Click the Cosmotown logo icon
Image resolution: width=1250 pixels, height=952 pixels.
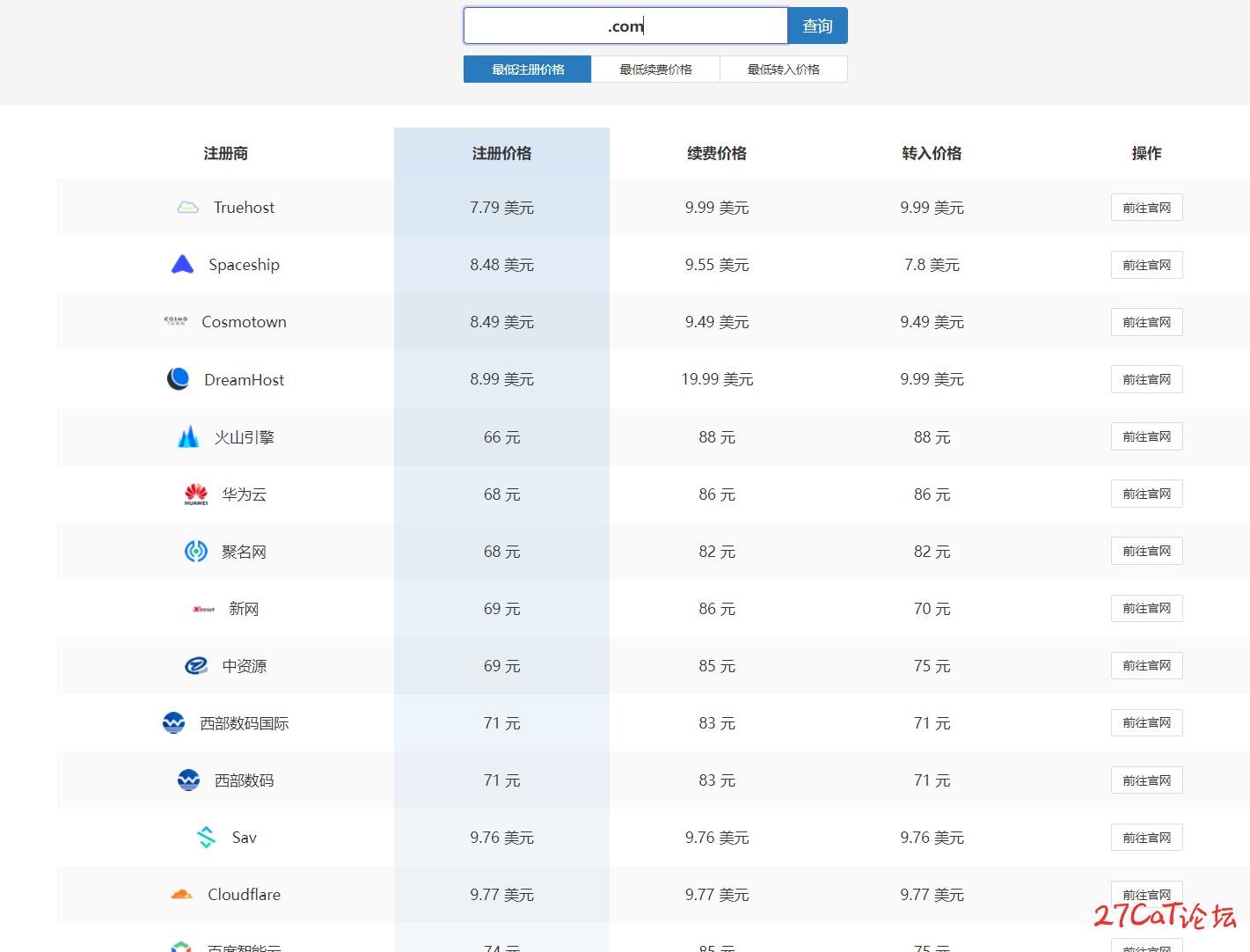pos(176,321)
